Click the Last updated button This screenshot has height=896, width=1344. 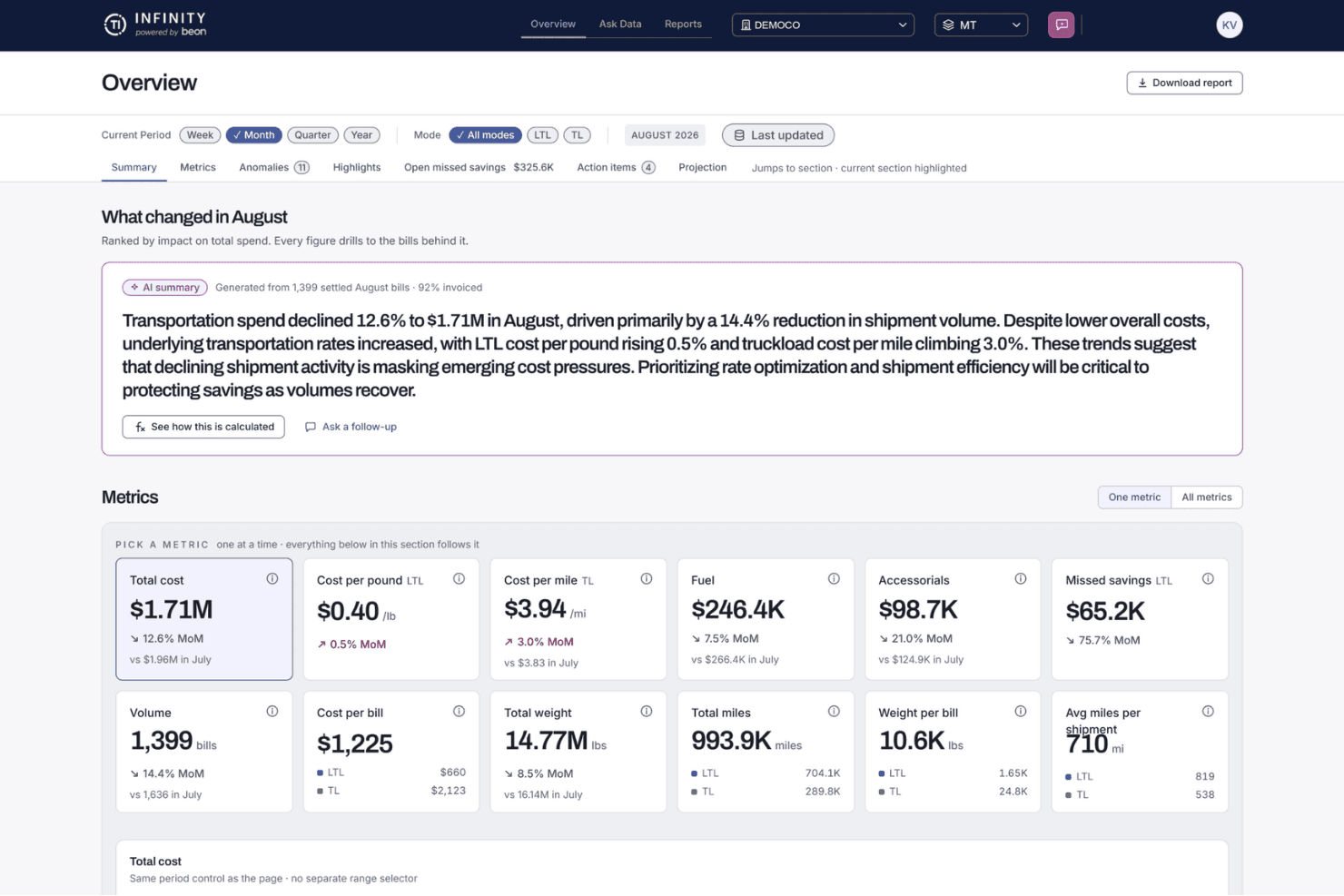coord(778,135)
